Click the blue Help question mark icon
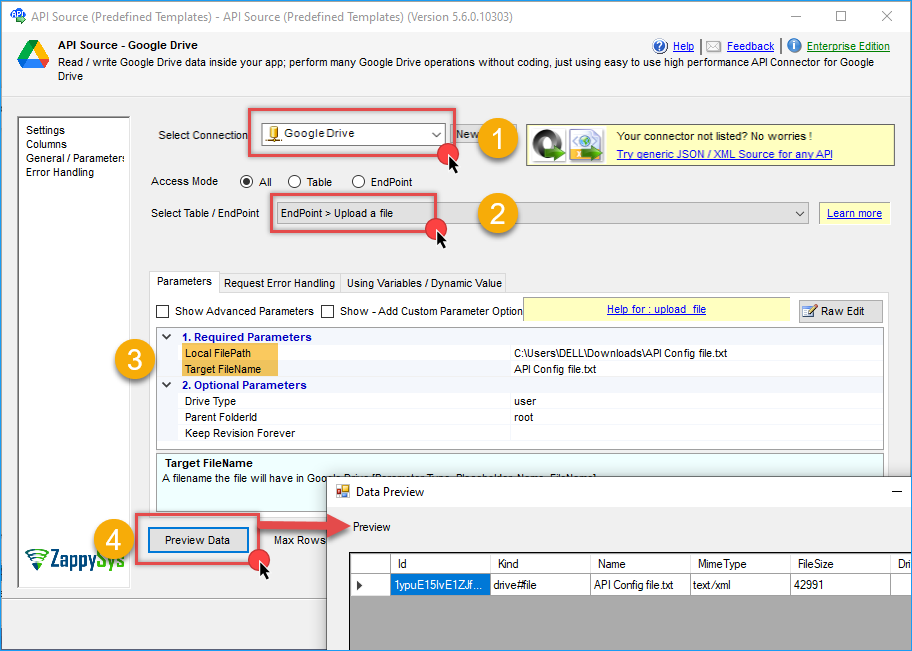 coord(660,47)
